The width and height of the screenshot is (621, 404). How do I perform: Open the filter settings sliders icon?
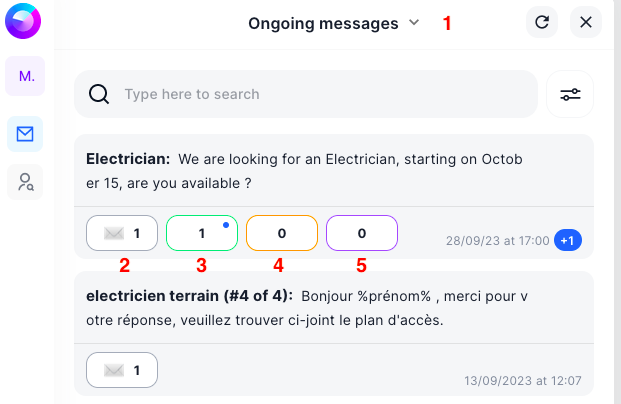pos(570,94)
